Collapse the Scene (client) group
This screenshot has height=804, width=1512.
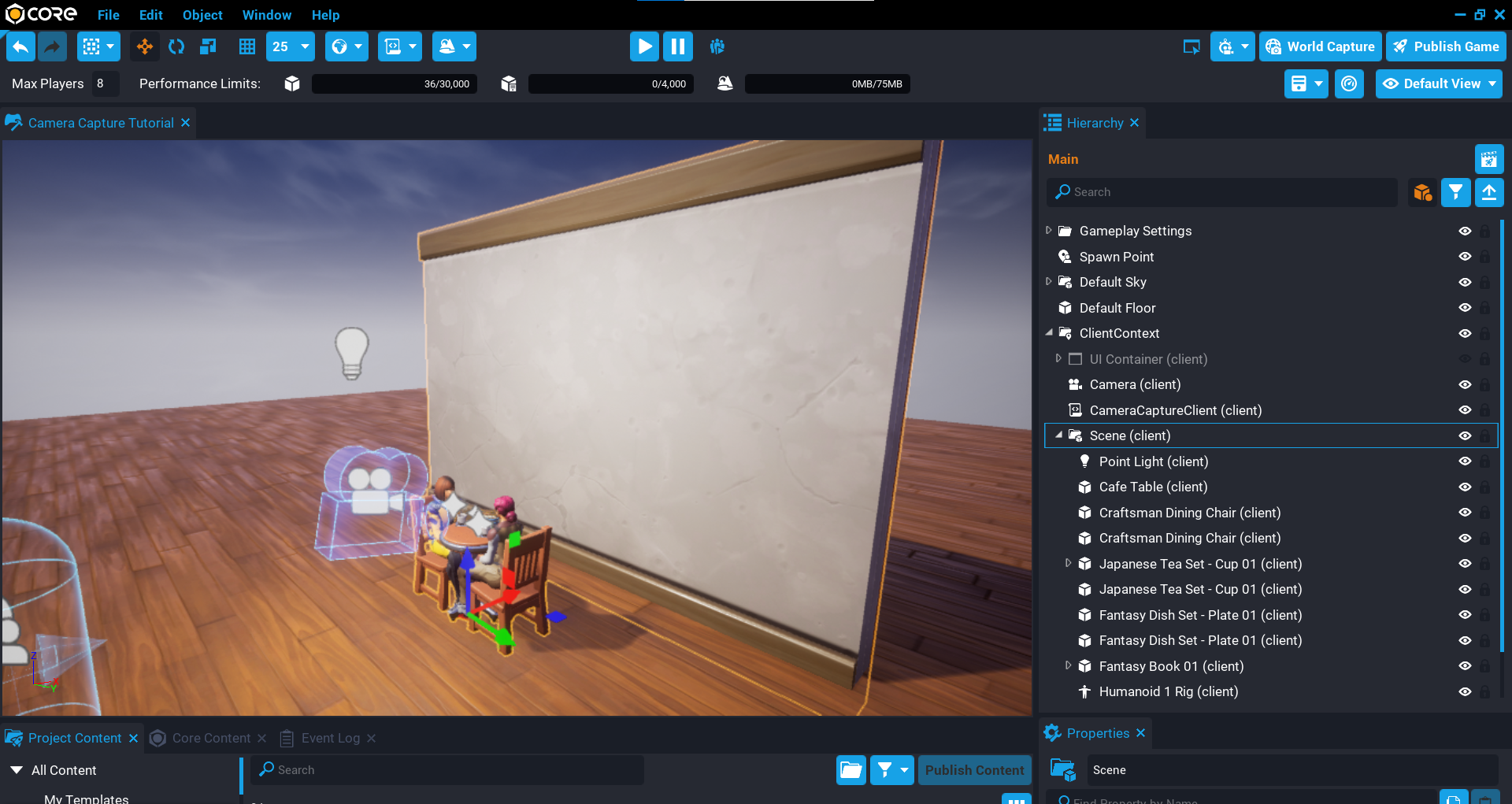(1059, 435)
